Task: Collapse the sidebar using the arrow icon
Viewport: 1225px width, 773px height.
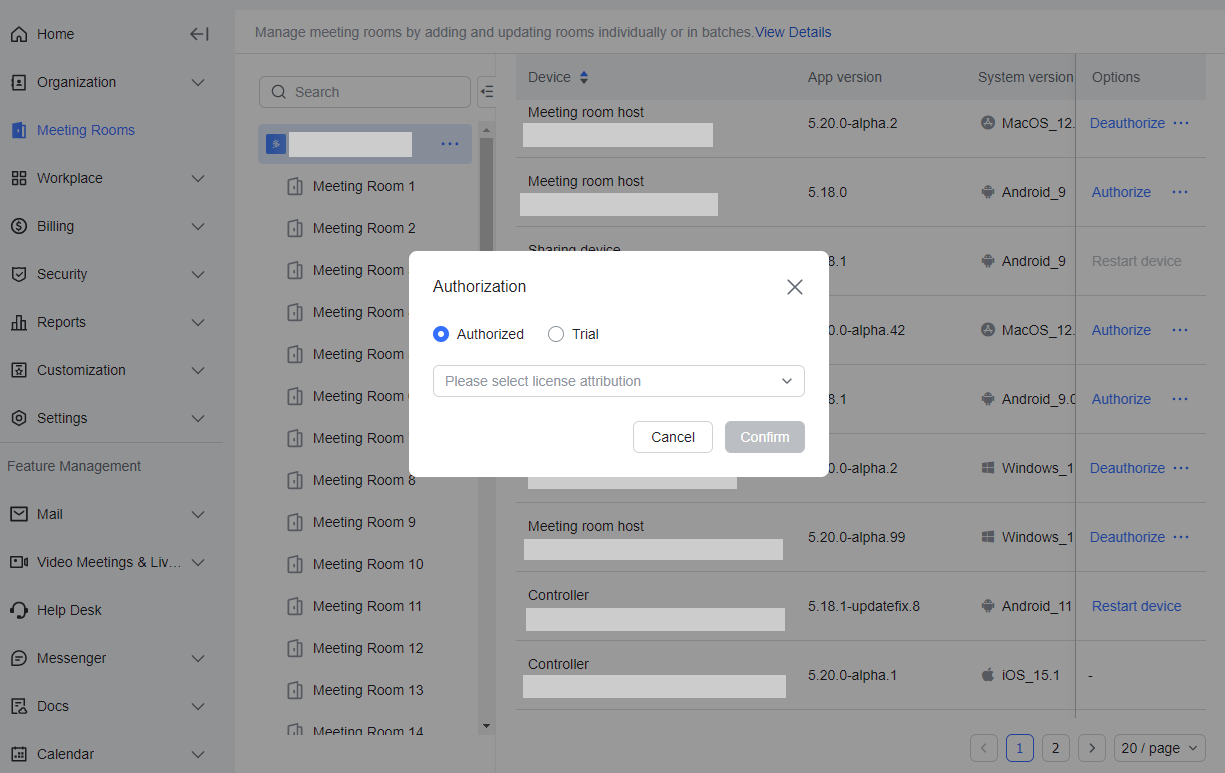Action: click(x=199, y=34)
